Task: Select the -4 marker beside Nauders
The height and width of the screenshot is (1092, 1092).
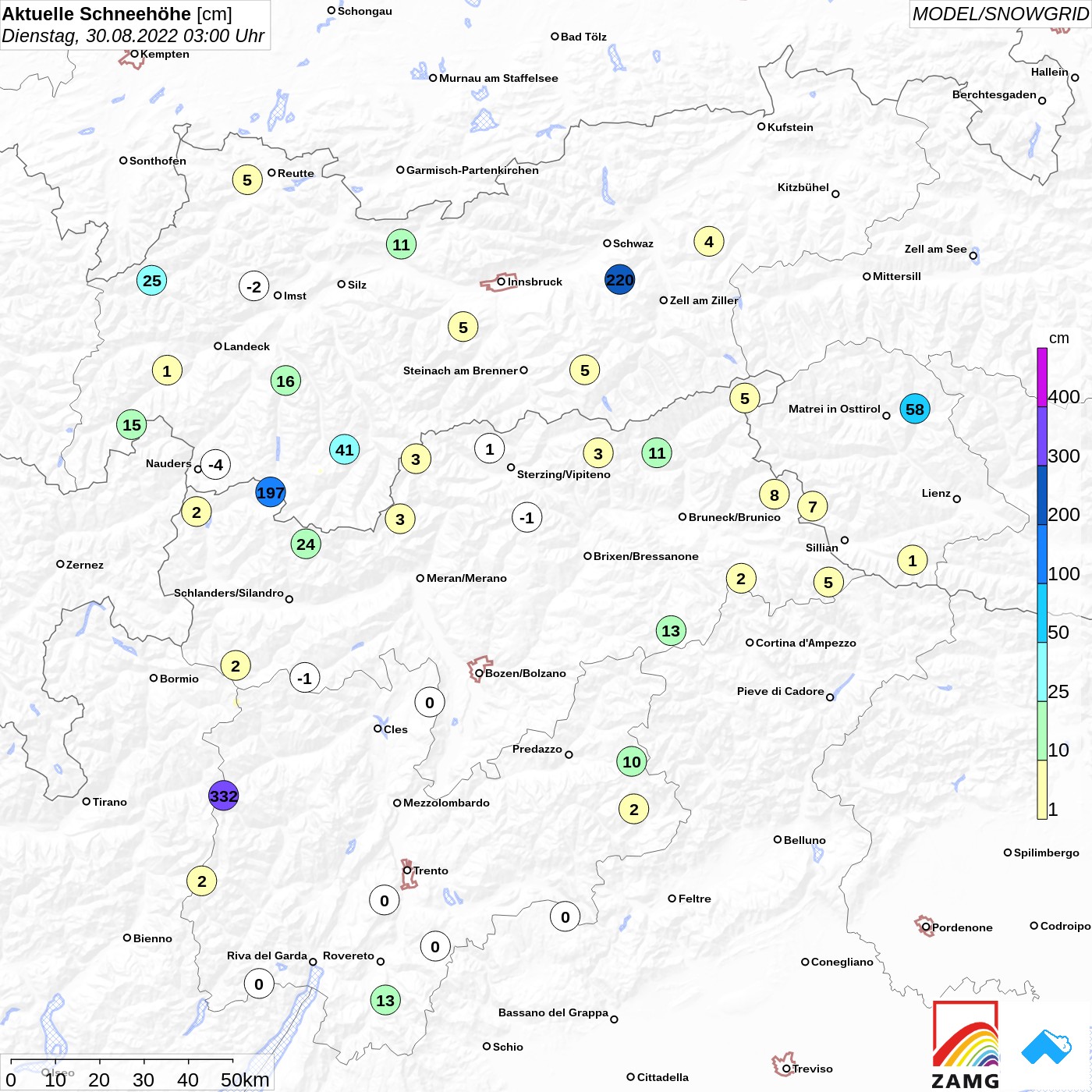Action: (x=216, y=465)
